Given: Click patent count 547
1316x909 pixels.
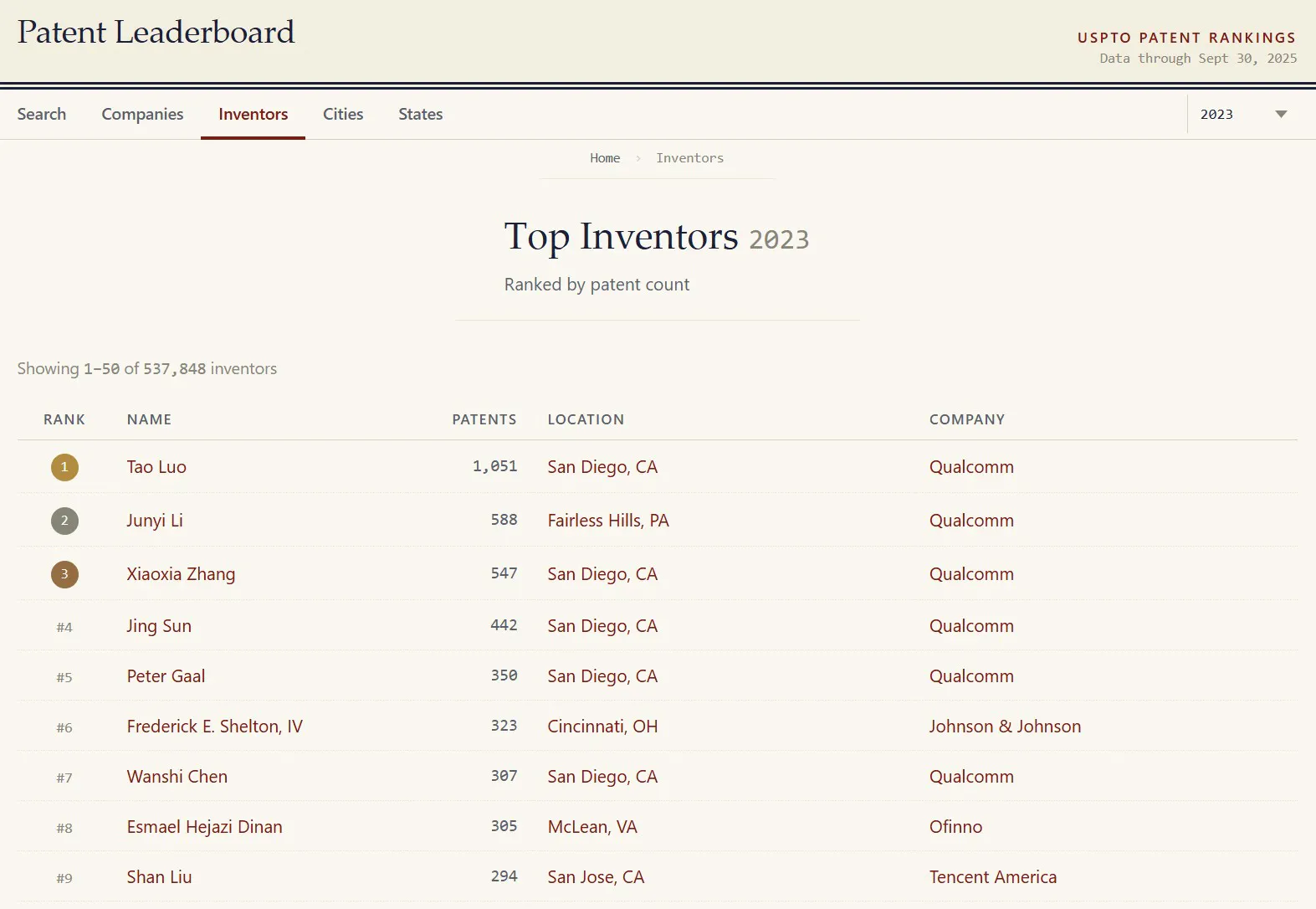Looking at the screenshot, I should click(504, 573).
